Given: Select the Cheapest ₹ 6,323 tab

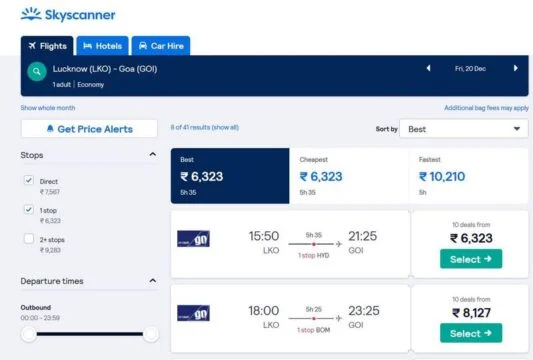Looking at the screenshot, I should pyautogui.click(x=349, y=176).
